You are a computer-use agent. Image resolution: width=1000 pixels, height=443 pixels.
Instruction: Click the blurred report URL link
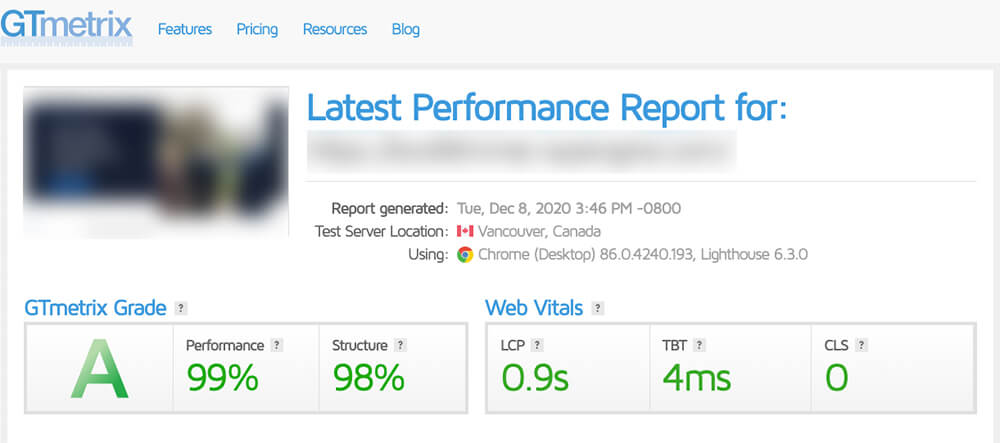click(521, 151)
